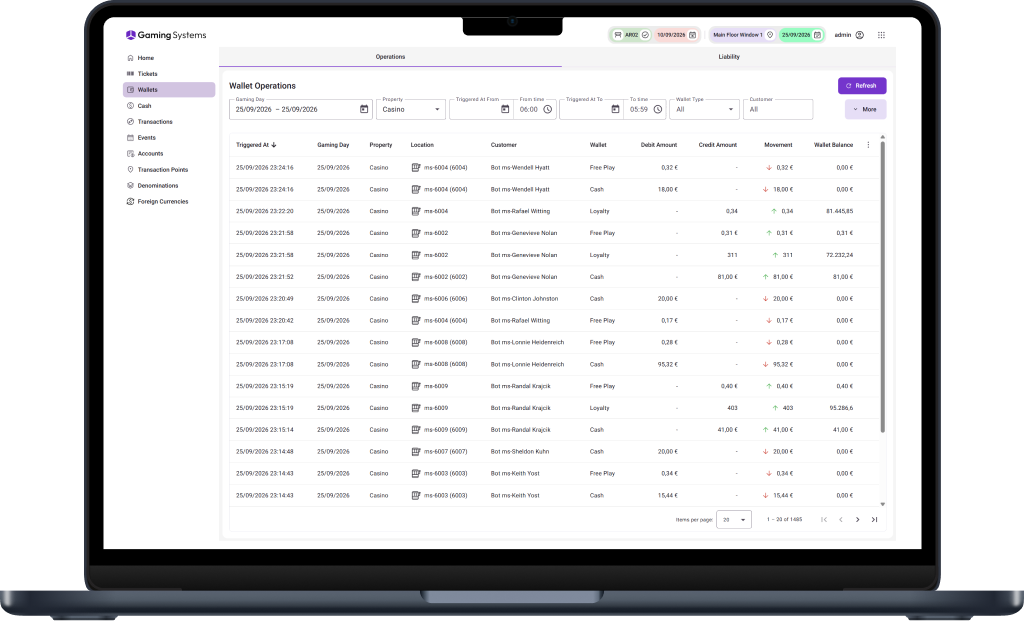Image resolution: width=1024 pixels, height=621 pixels.
Task: Click the Location column header
Action: tap(422, 145)
